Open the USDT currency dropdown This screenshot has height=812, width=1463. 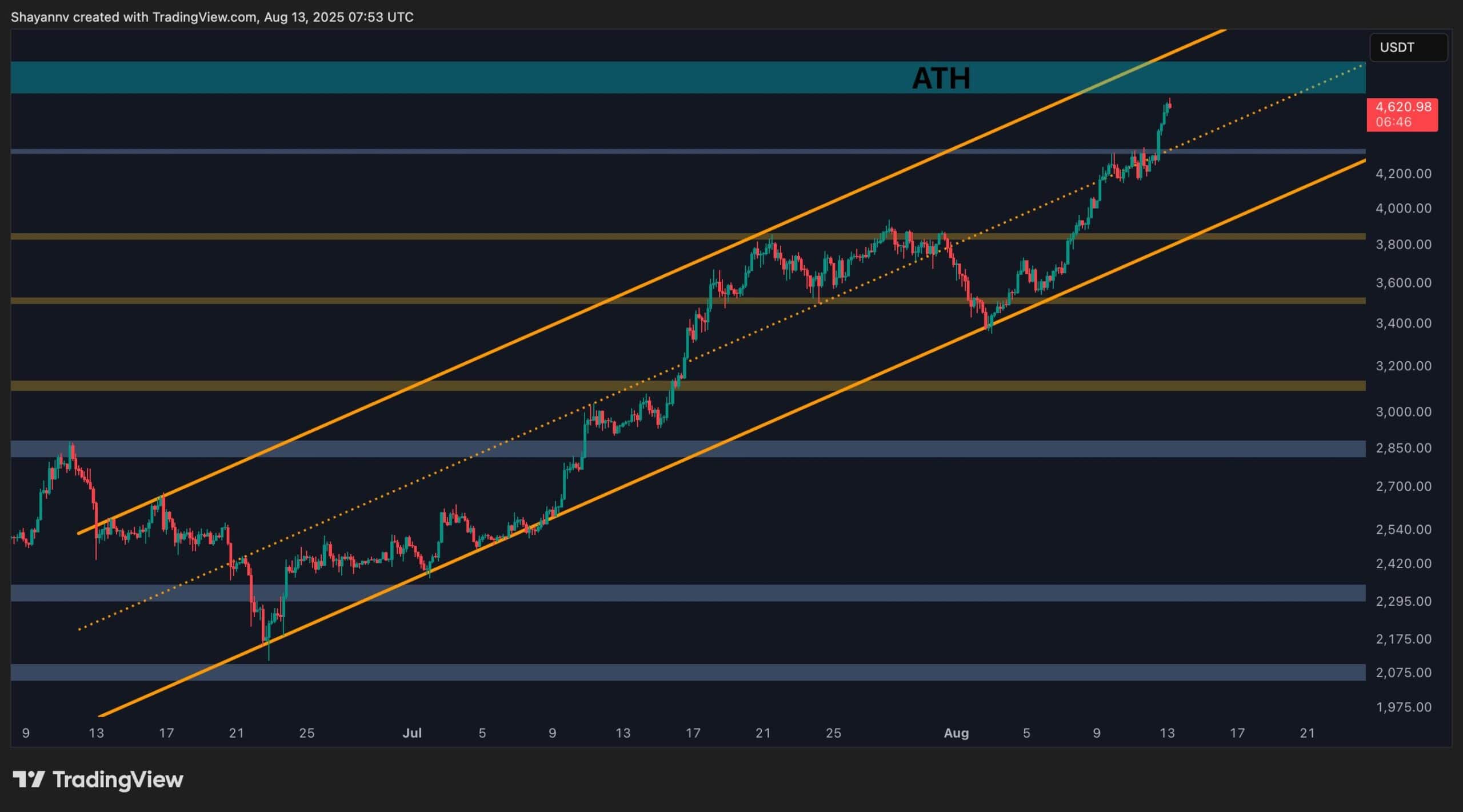click(x=1408, y=47)
